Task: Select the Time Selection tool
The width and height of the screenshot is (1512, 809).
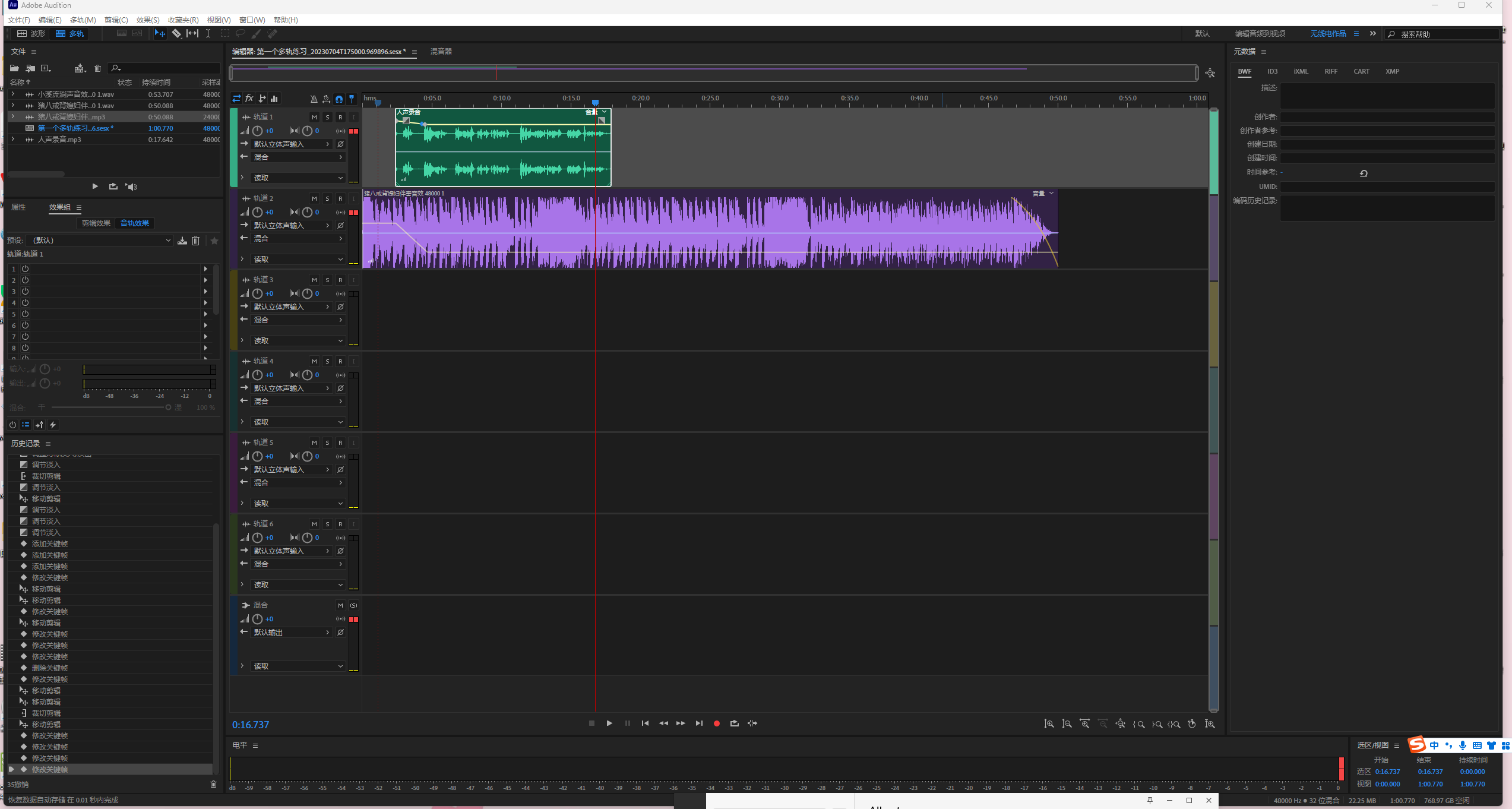Action: 208,34
